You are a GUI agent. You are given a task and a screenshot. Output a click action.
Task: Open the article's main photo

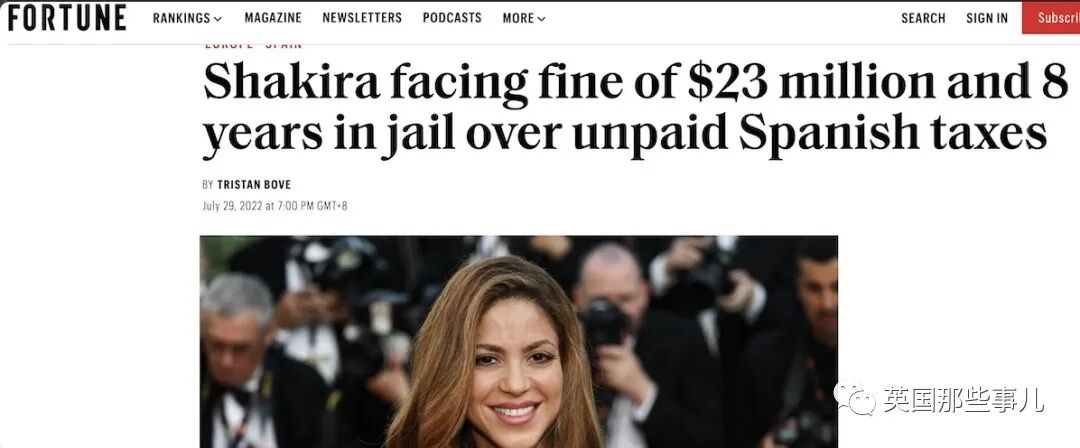519,342
